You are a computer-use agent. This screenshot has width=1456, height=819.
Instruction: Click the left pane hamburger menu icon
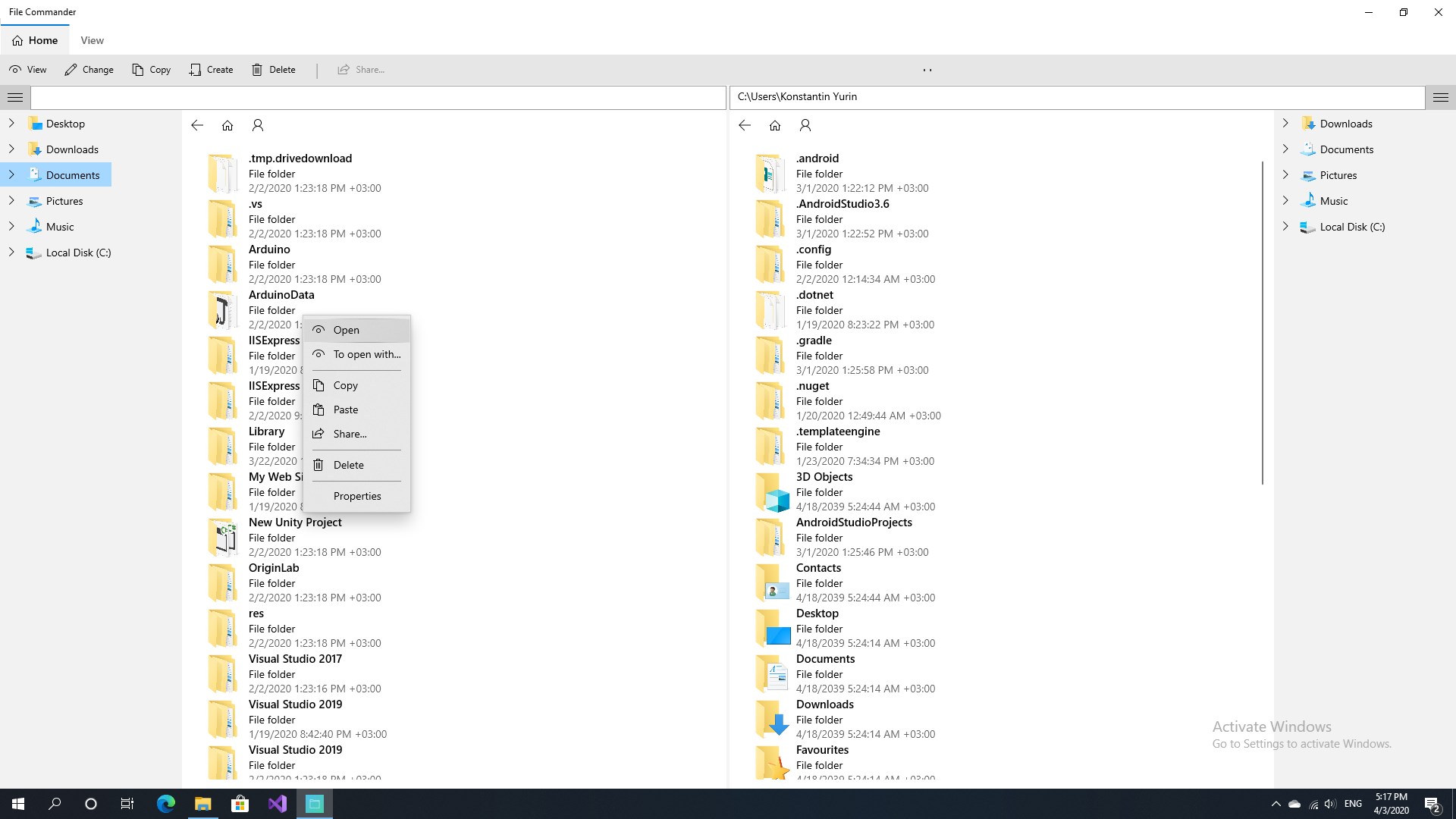click(15, 97)
